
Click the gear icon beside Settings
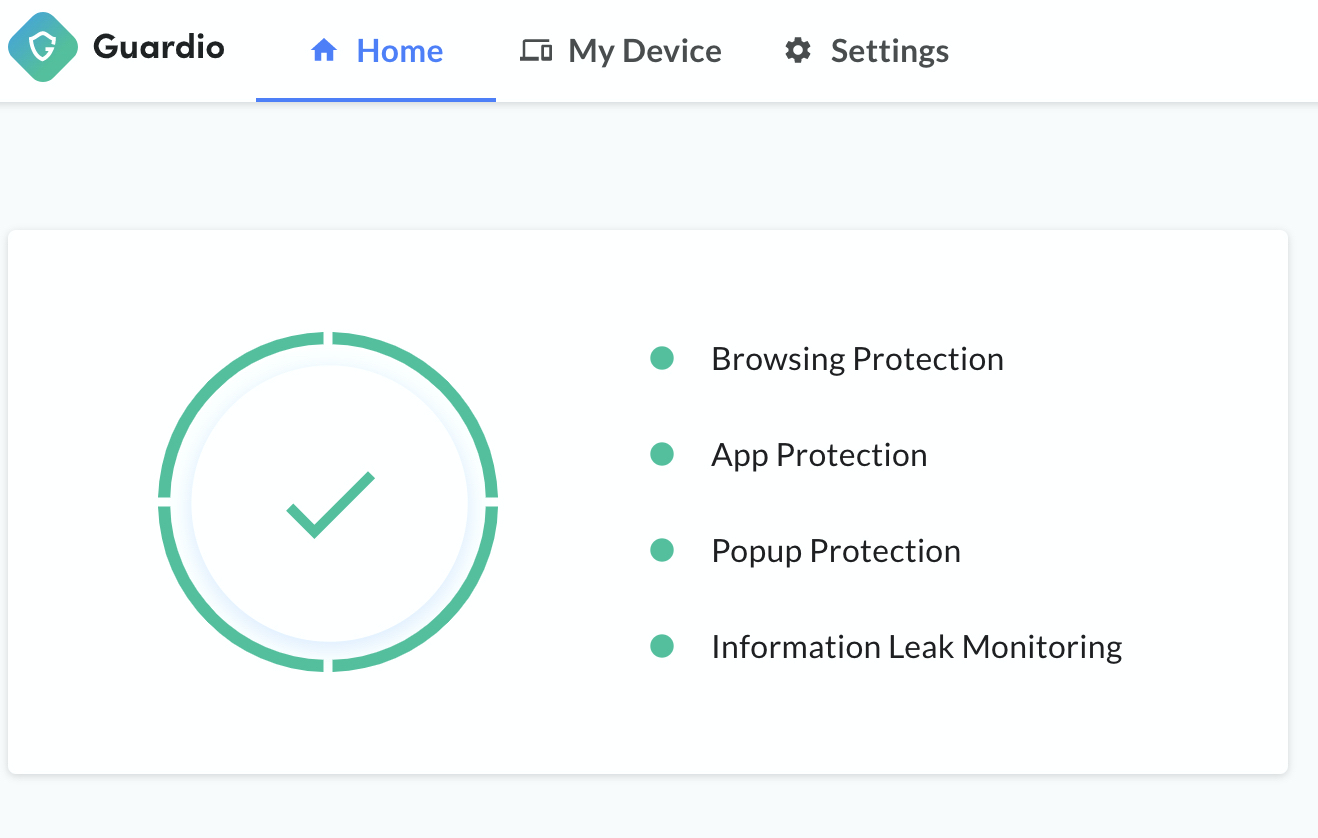797,51
